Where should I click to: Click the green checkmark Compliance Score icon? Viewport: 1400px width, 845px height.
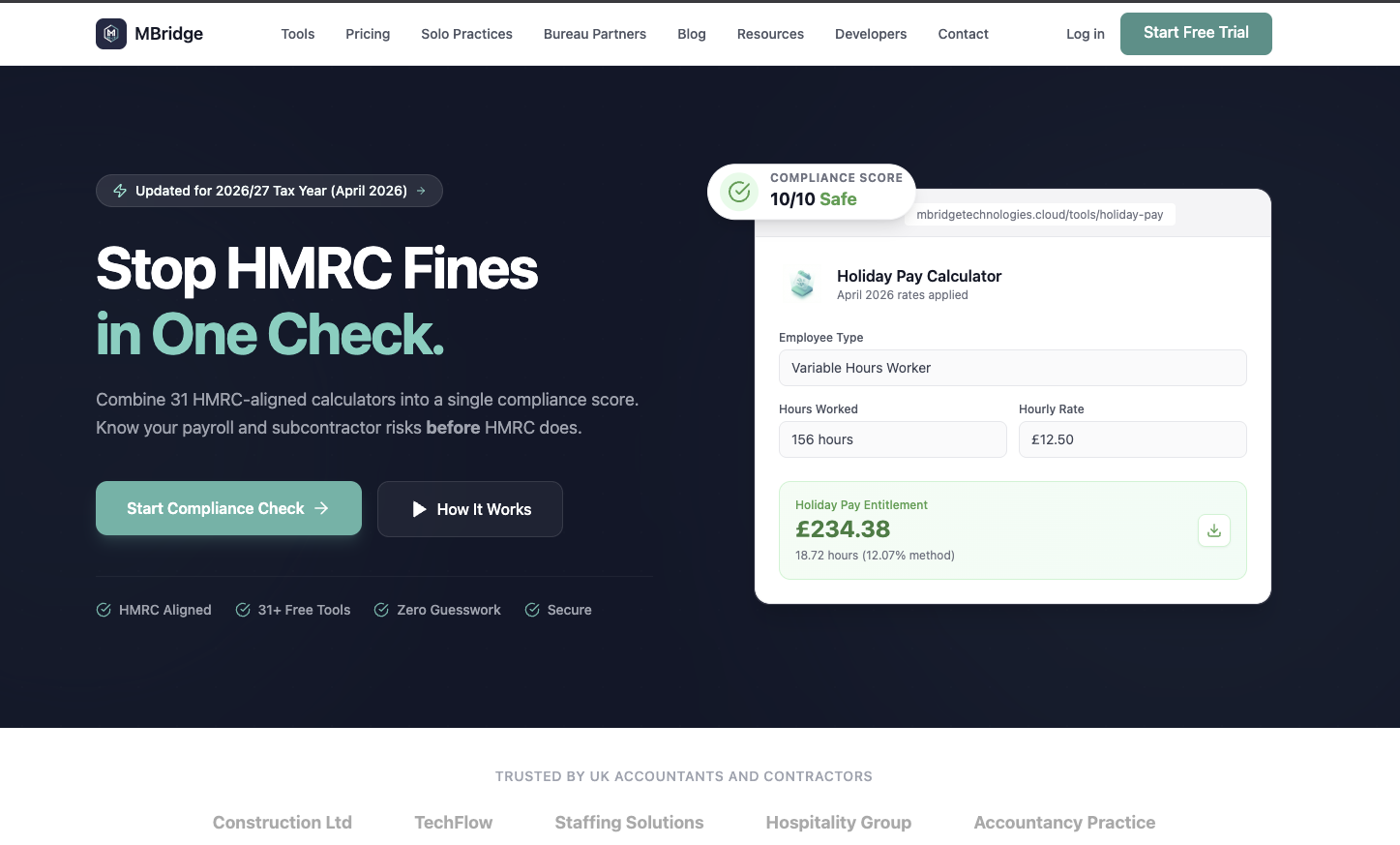[x=739, y=192]
